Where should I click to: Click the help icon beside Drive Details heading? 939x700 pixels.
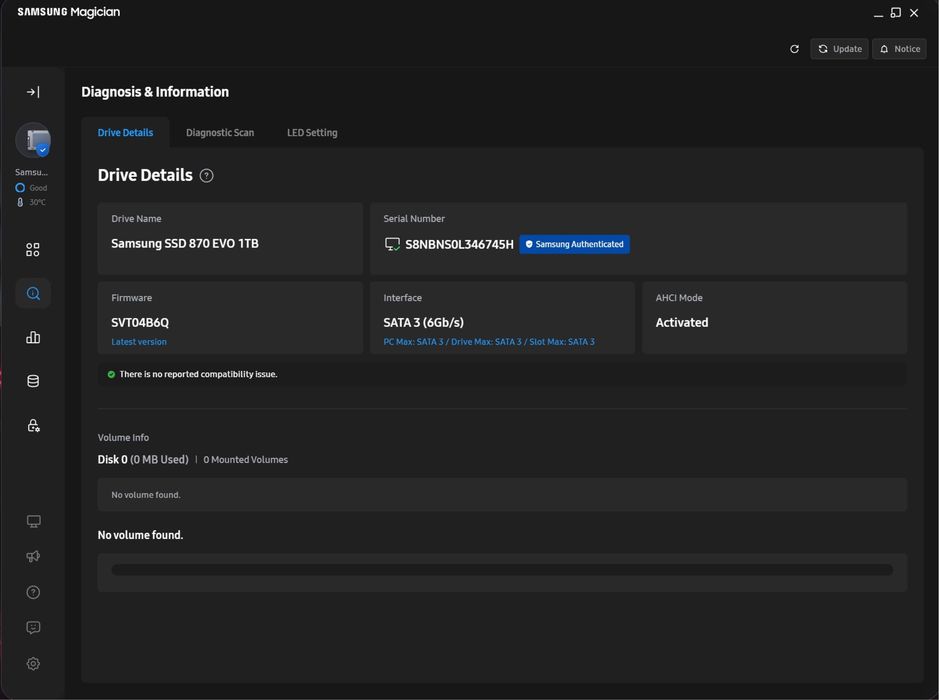(x=207, y=175)
